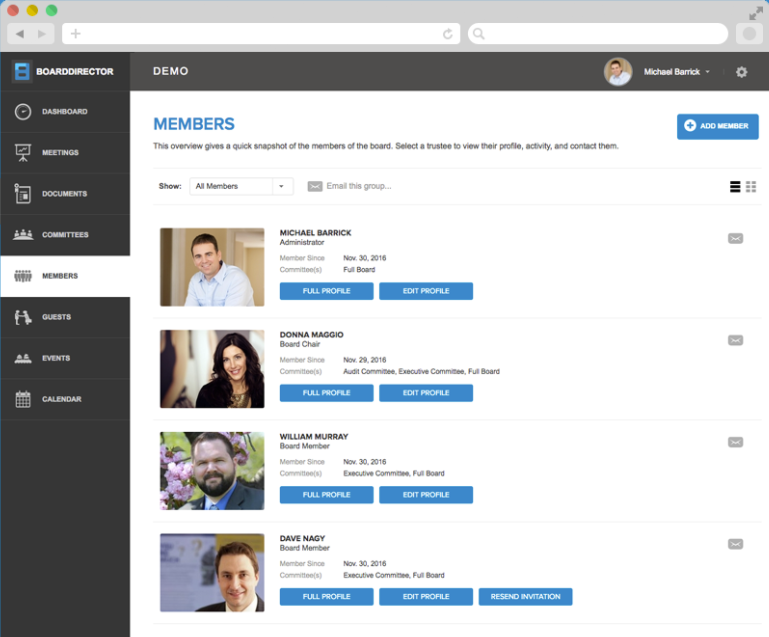Open settings with the gear icon
769x637 pixels.
point(742,72)
